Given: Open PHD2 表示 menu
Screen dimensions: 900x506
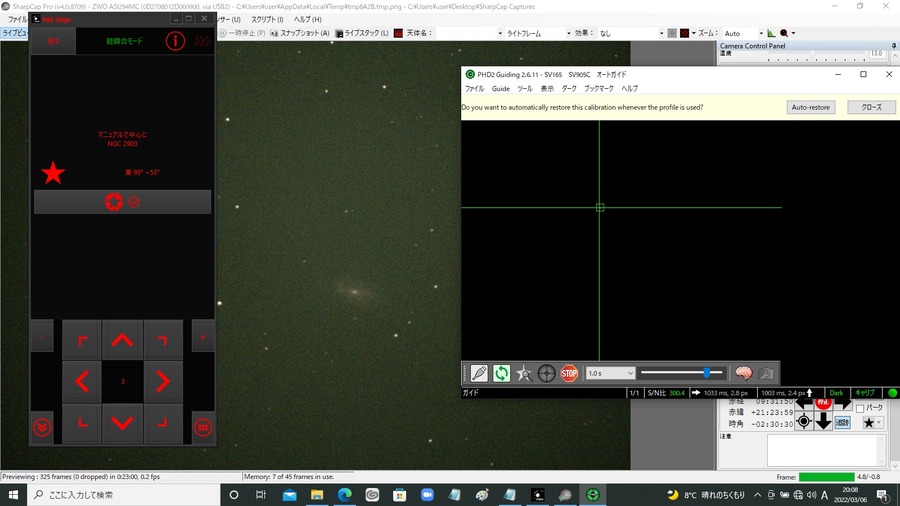Looking at the screenshot, I should tap(547, 88).
